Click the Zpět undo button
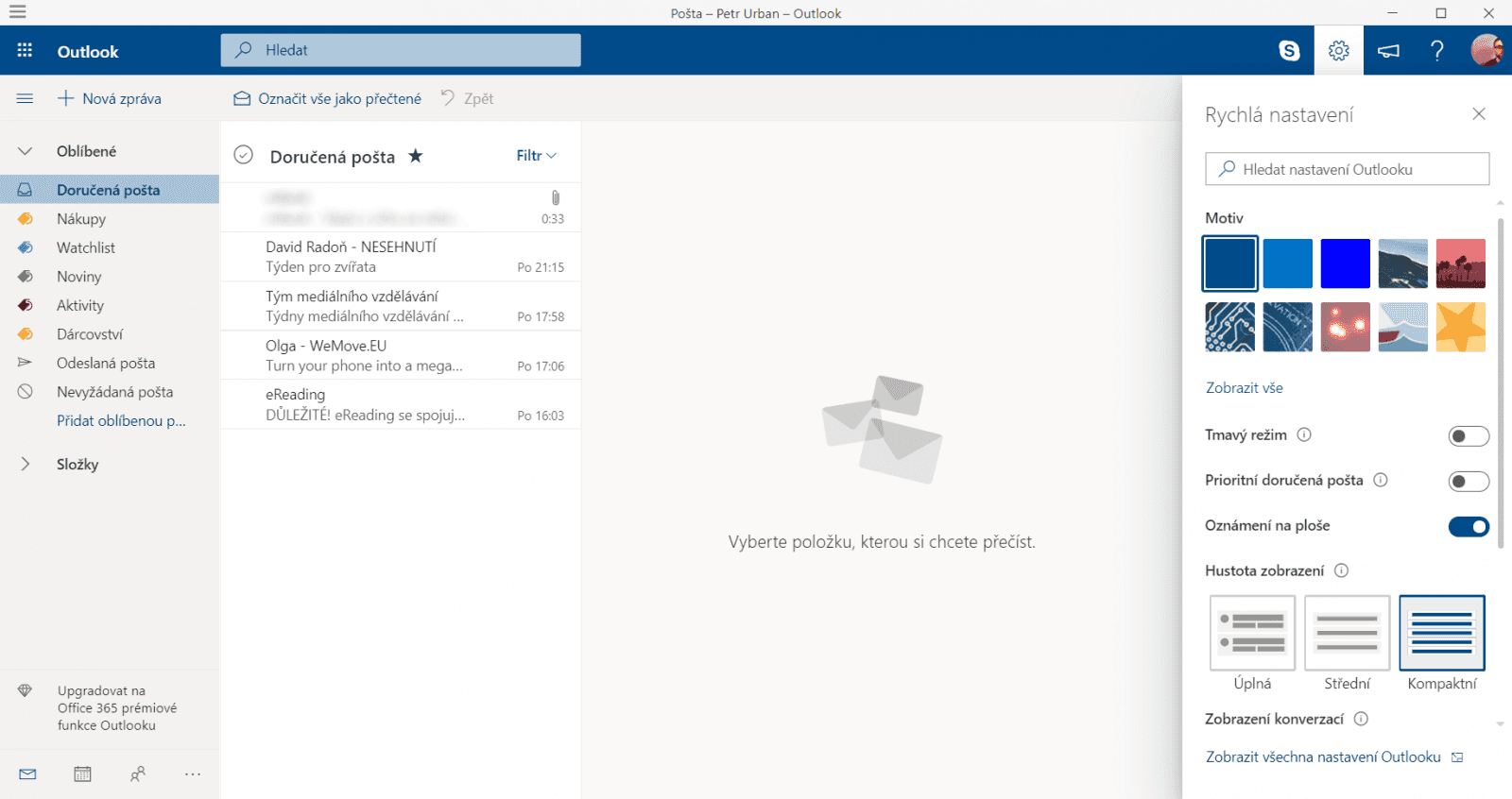This screenshot has width=1512, height=799. (x=468, y=98)
